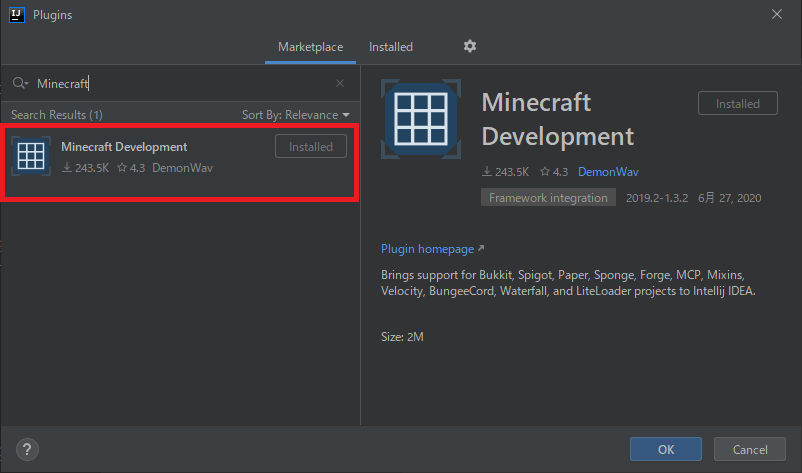
Task: Click the Installed button in search result row
Action: (310, 146)
